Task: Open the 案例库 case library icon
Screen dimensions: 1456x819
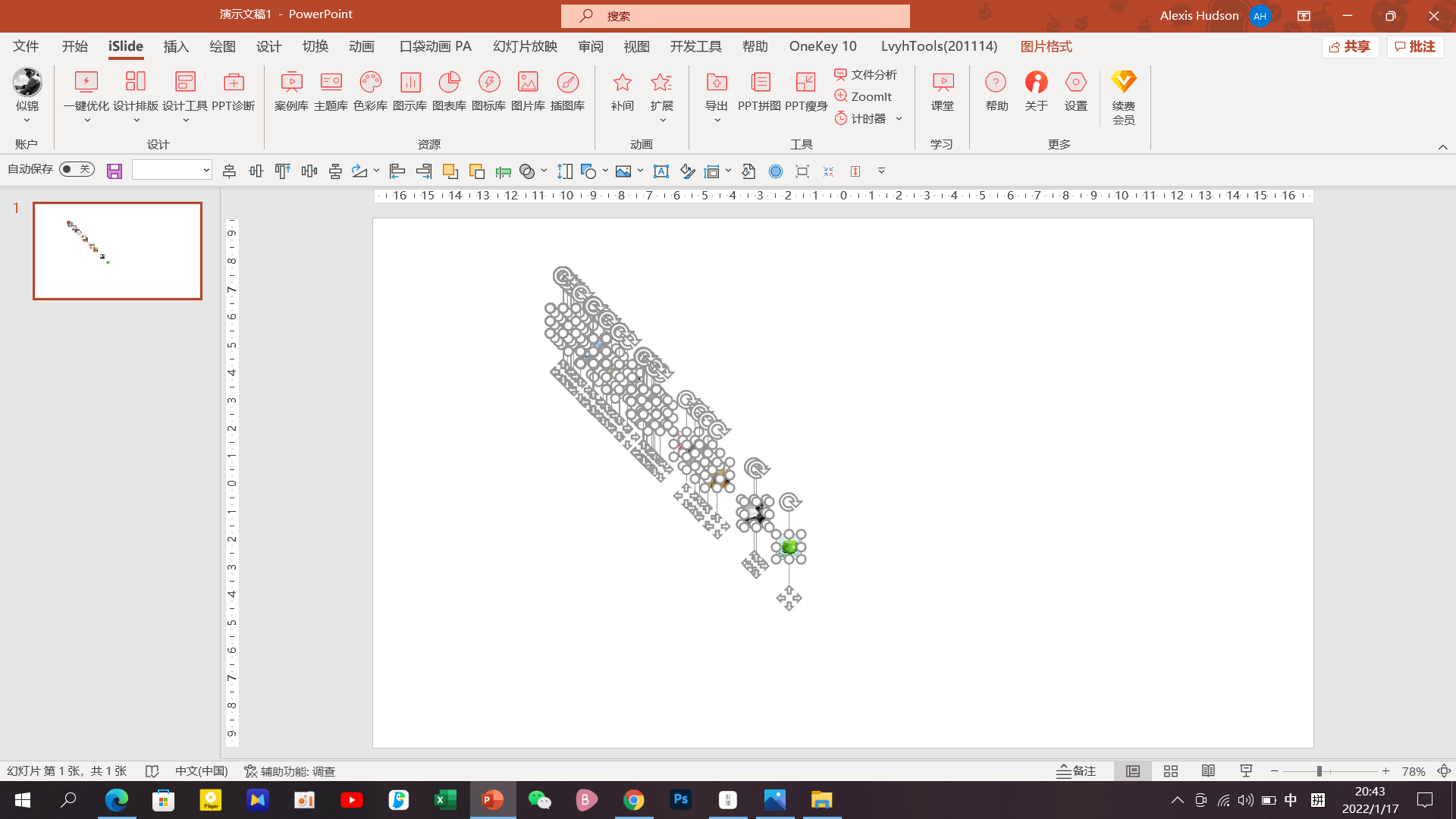Action: coord(291,91)
